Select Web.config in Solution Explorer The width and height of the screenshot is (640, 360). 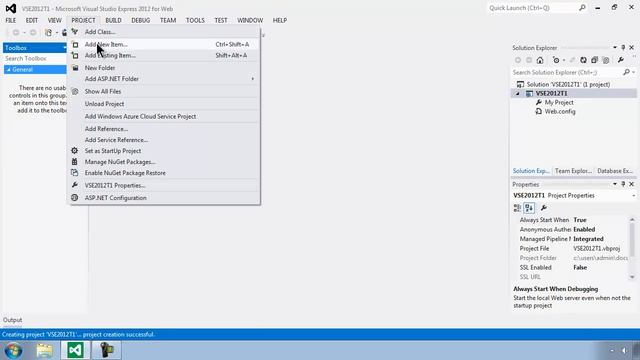560,111
